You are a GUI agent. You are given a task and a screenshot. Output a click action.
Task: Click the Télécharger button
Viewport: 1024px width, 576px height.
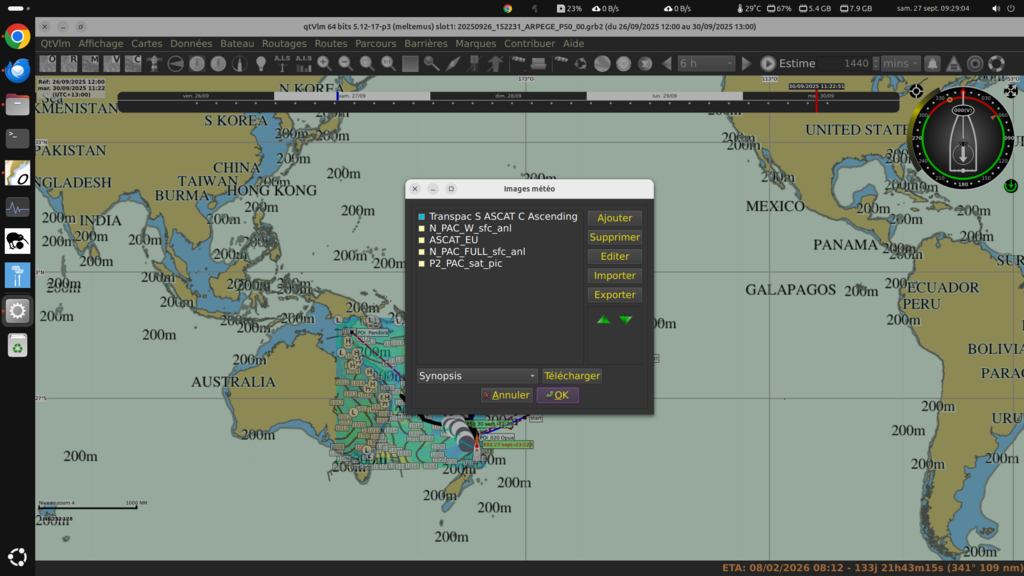[x=572, y=376]
